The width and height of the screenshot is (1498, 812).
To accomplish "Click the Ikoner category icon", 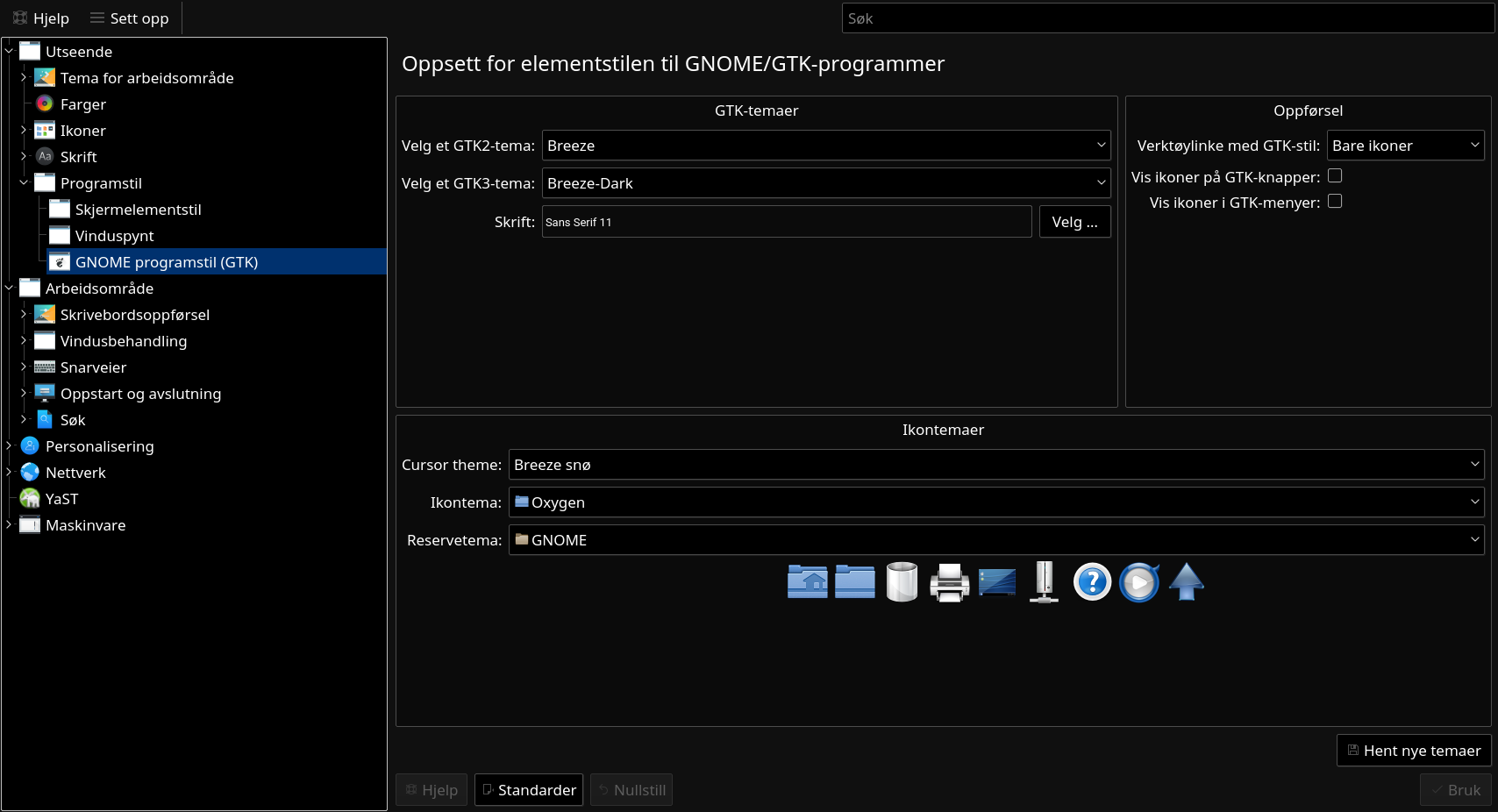I will tap(45, 131).
